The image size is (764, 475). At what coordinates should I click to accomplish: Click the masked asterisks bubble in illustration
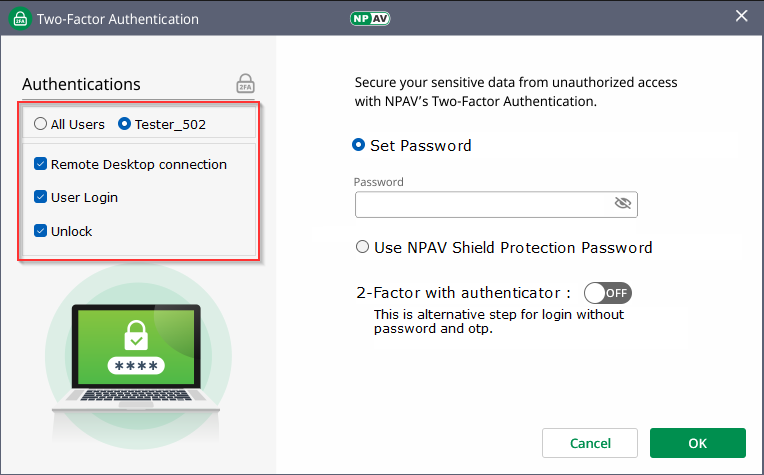pyautogui.click(x=135, y=366)
